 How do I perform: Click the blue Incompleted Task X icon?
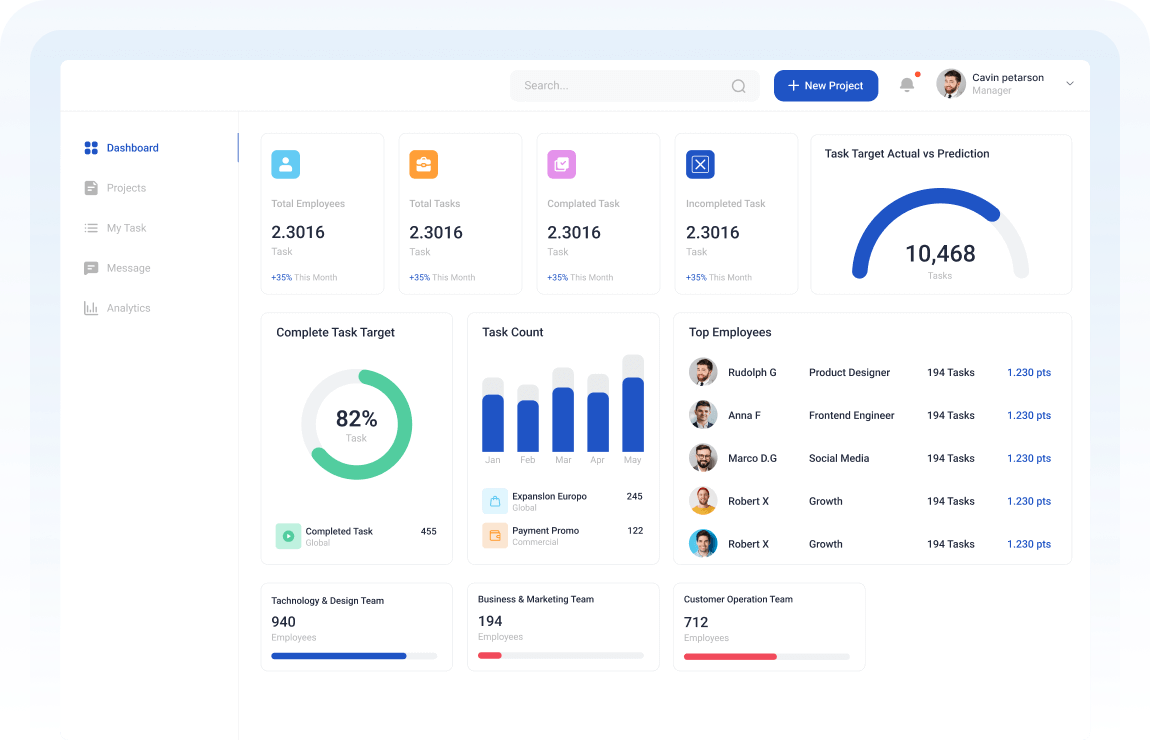click(700, 165)
